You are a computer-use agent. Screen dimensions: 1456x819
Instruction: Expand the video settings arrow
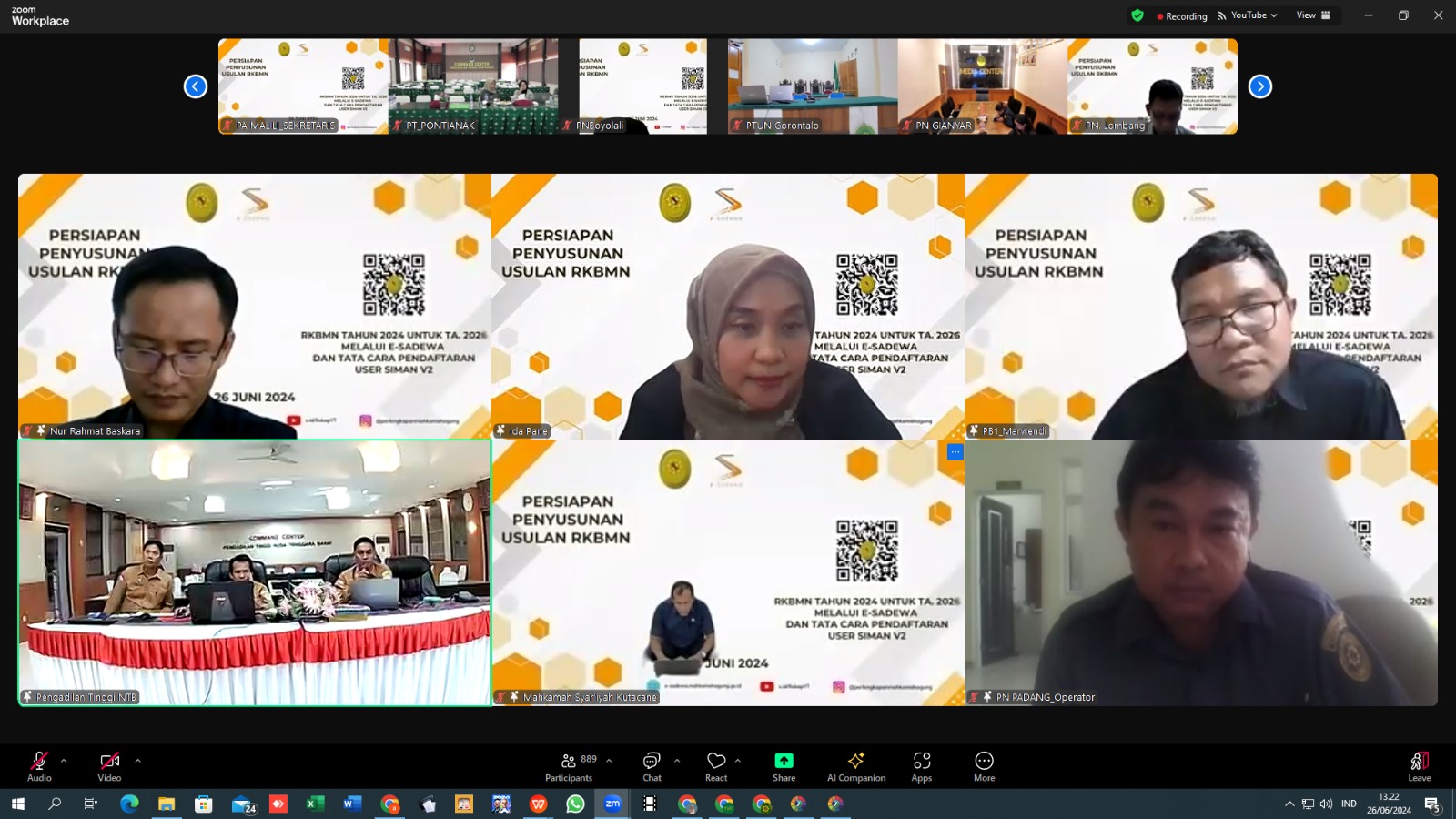137,761
